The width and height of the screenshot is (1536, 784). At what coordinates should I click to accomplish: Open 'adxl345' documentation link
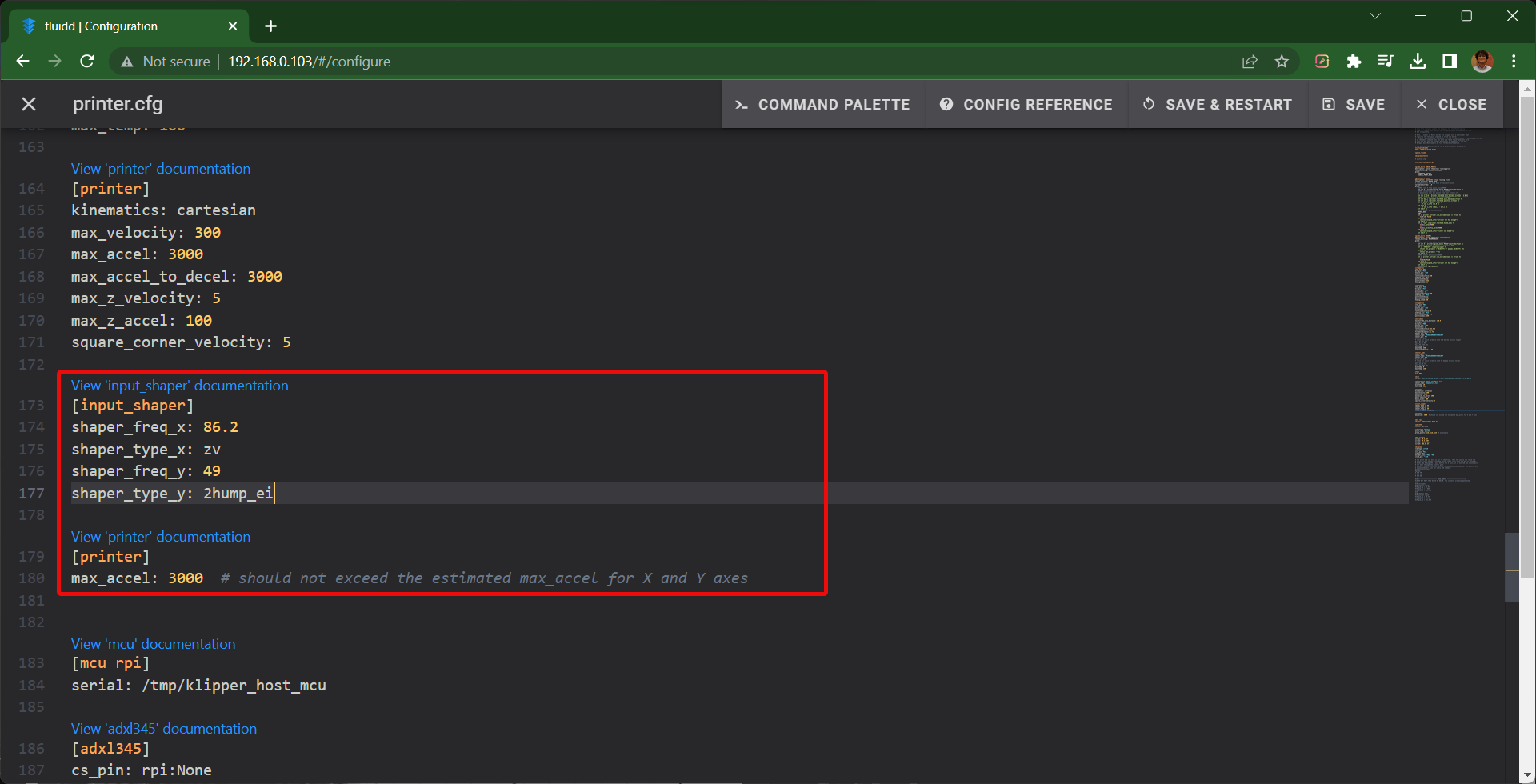(x=163, y=729)
